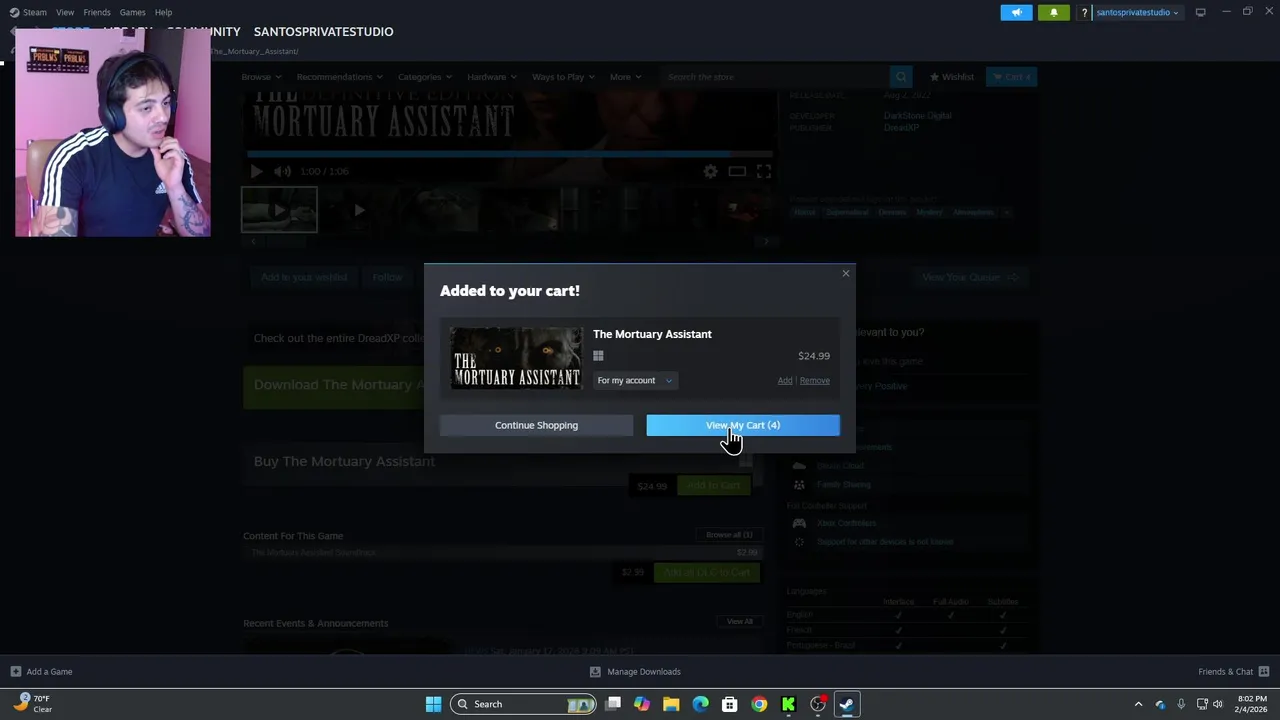Expand the Ways to Play menu
Screen dimensions: 1280x720
pyautogui.click(x=563, y=77)
